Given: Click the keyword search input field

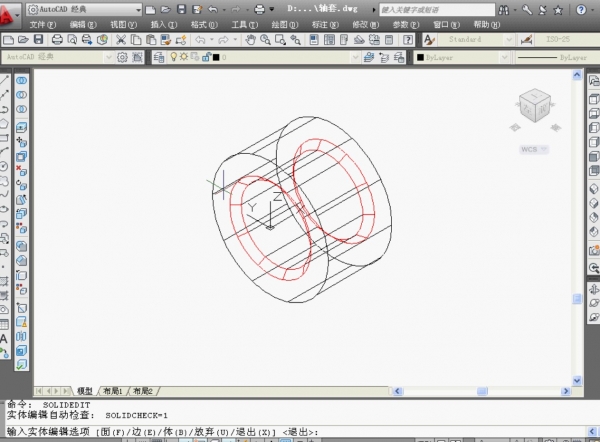Looking at the screenshot, I should pyautogui.click(x=437, y=10).
